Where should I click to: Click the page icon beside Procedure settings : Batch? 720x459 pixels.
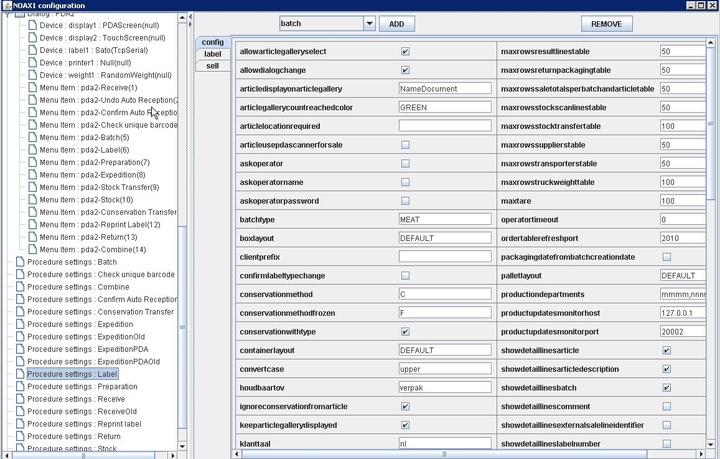(20, 262)
